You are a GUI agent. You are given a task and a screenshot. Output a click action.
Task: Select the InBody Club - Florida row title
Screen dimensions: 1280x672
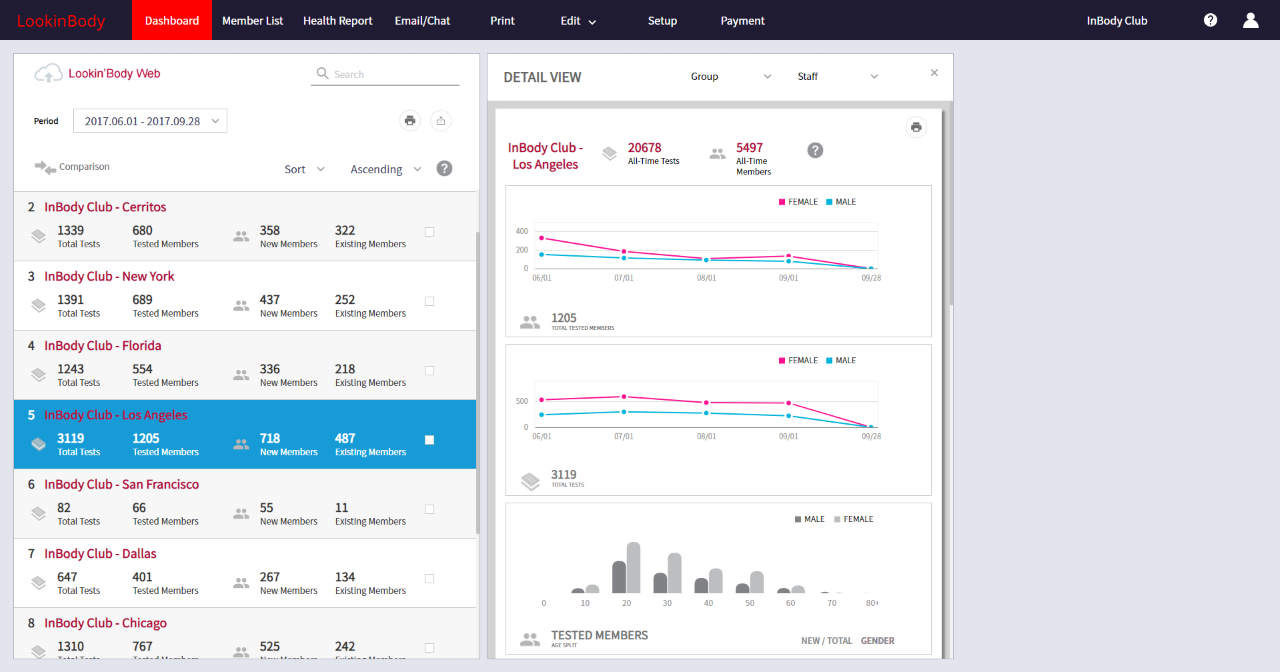coord(102,345)
